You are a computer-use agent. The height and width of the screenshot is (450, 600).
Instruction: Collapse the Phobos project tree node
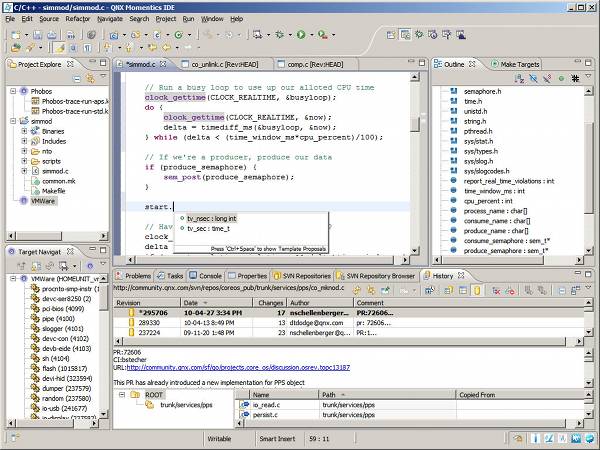point(13,91)
